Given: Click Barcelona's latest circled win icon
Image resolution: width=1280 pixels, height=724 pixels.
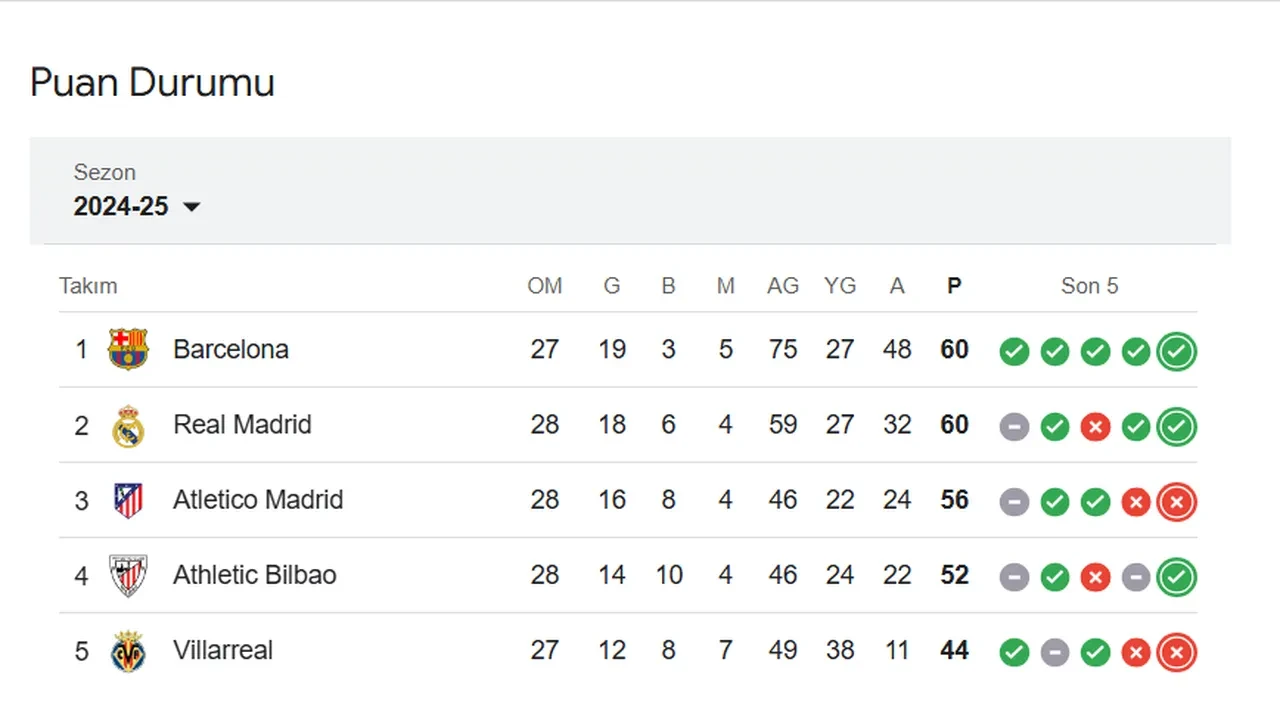Looking at the screenshot, I should pyautogui.click(x=1176, y=351).
